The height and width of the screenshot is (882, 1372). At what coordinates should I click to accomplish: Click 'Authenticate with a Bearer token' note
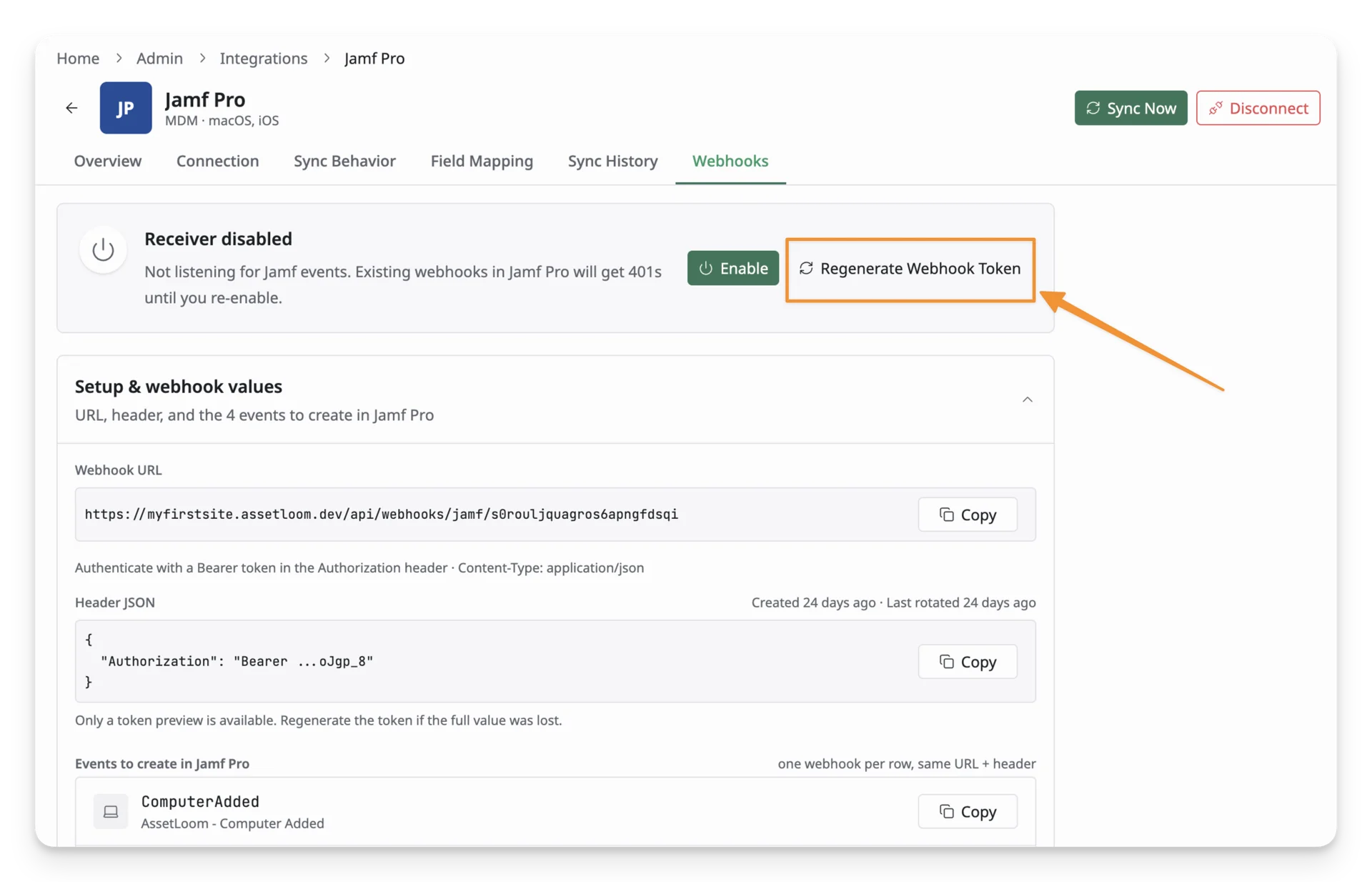[359, 568]
